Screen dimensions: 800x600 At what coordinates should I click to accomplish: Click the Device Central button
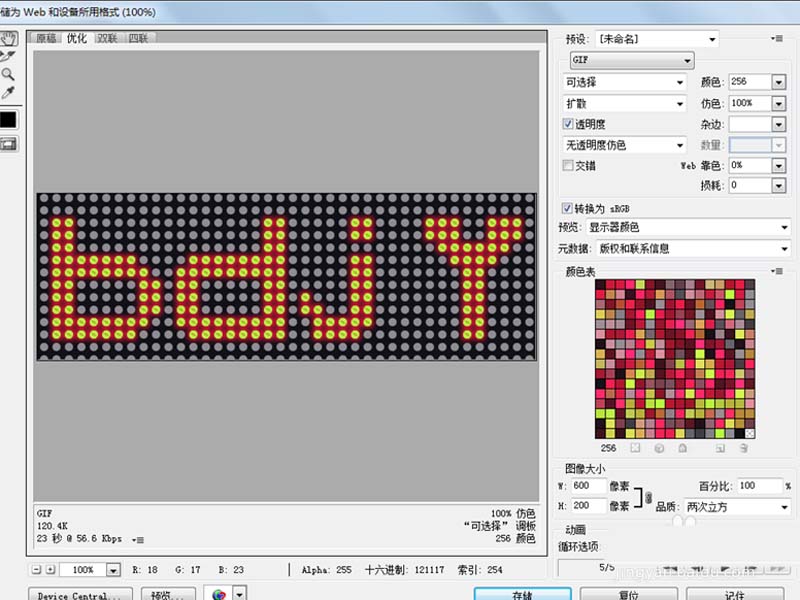[x=79, y=595]
